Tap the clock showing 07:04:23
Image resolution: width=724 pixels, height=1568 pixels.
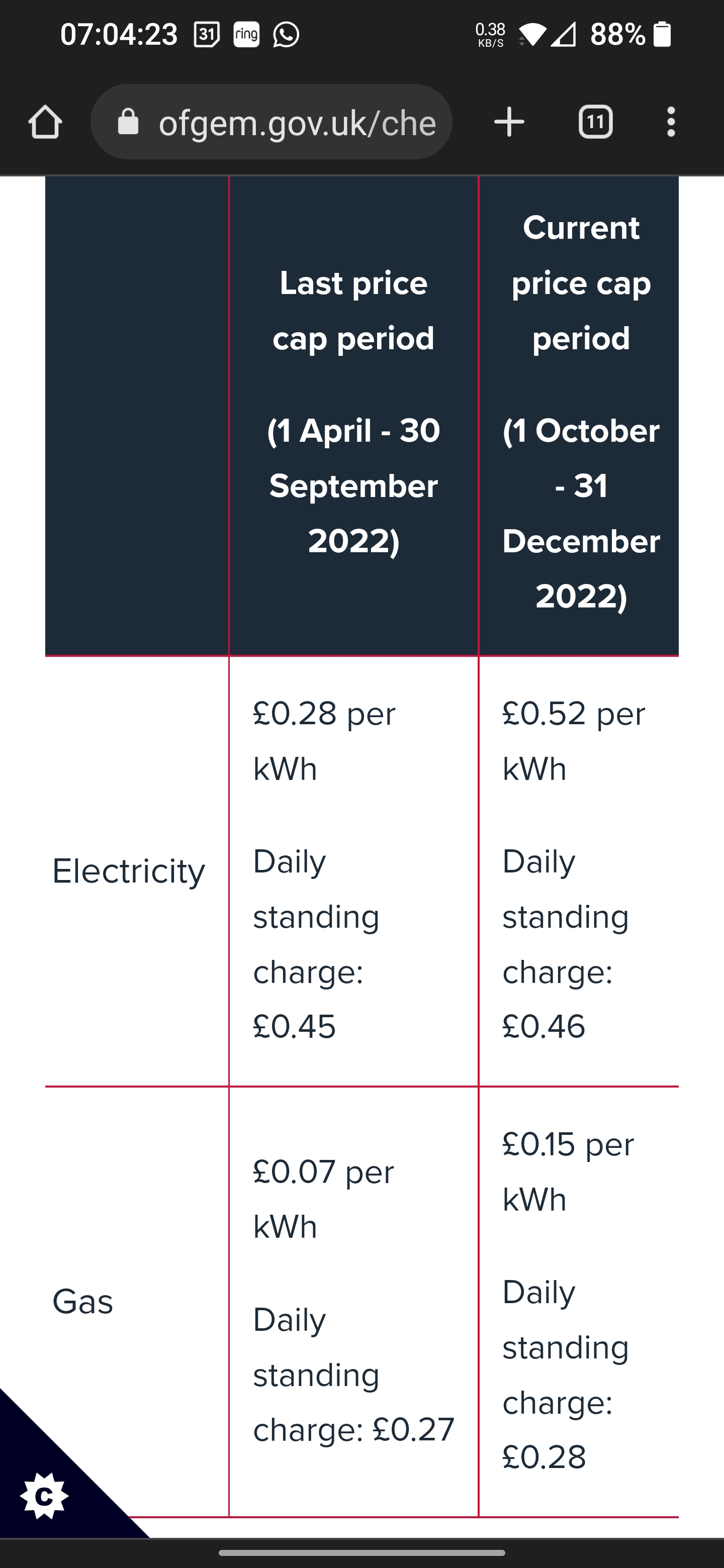coord(119,35)
